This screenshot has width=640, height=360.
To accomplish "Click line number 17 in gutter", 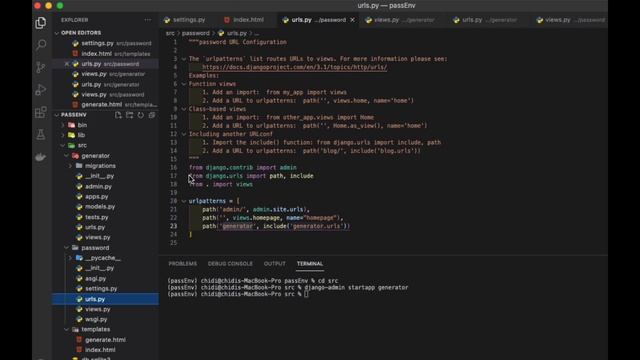I will click(x=173, y=176).
